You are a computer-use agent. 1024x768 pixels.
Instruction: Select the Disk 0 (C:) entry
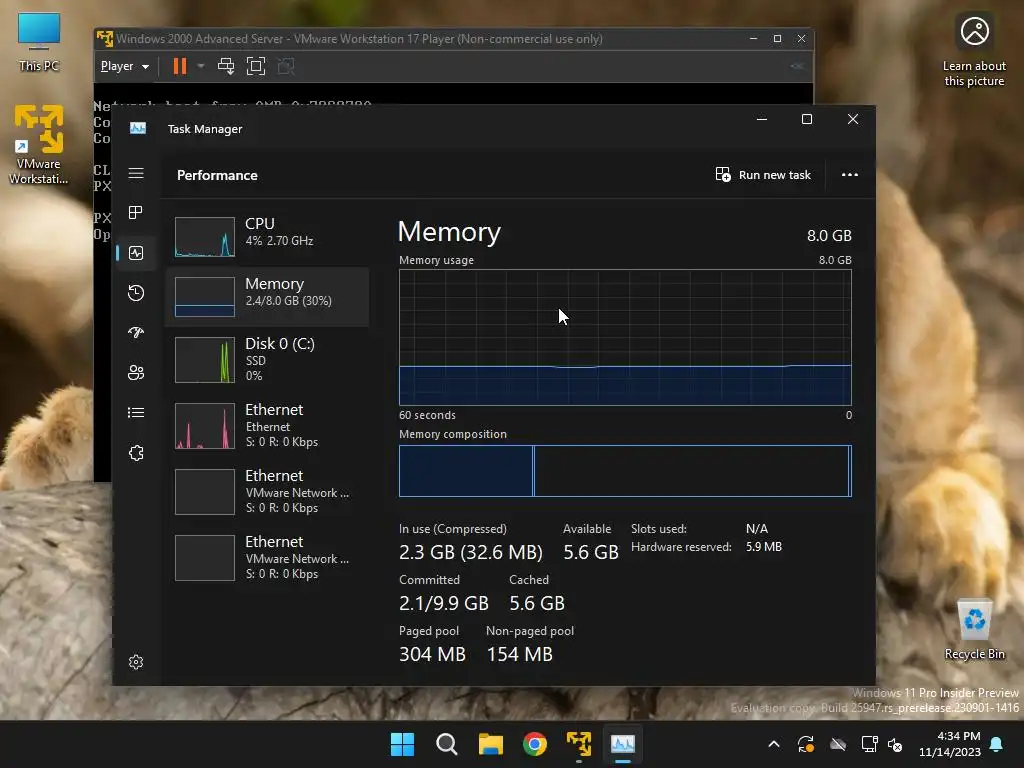click(267, 359)
